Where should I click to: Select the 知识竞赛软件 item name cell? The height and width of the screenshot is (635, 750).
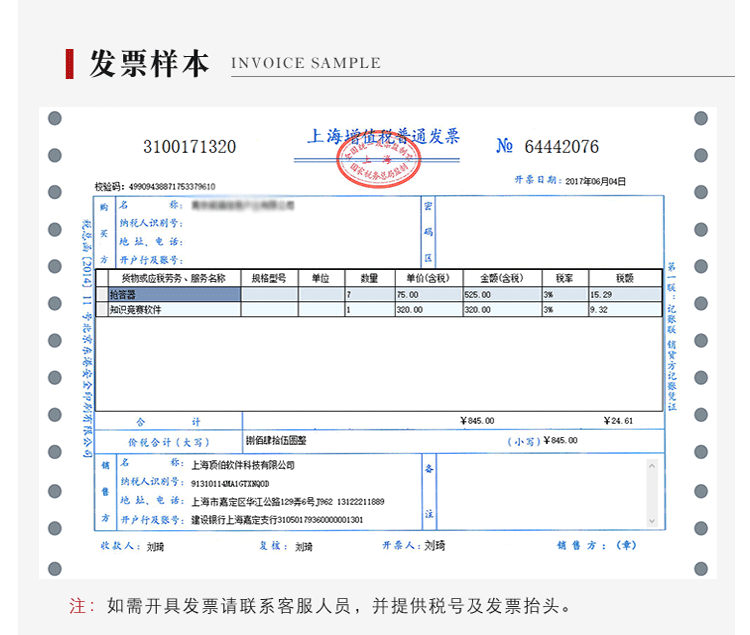pos(173,310)
